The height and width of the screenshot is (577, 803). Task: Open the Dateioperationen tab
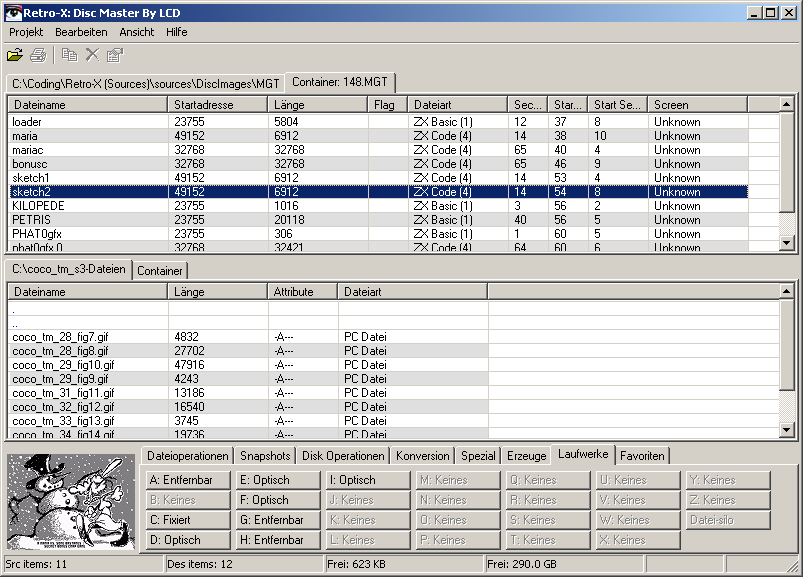[x=187, y=456]
